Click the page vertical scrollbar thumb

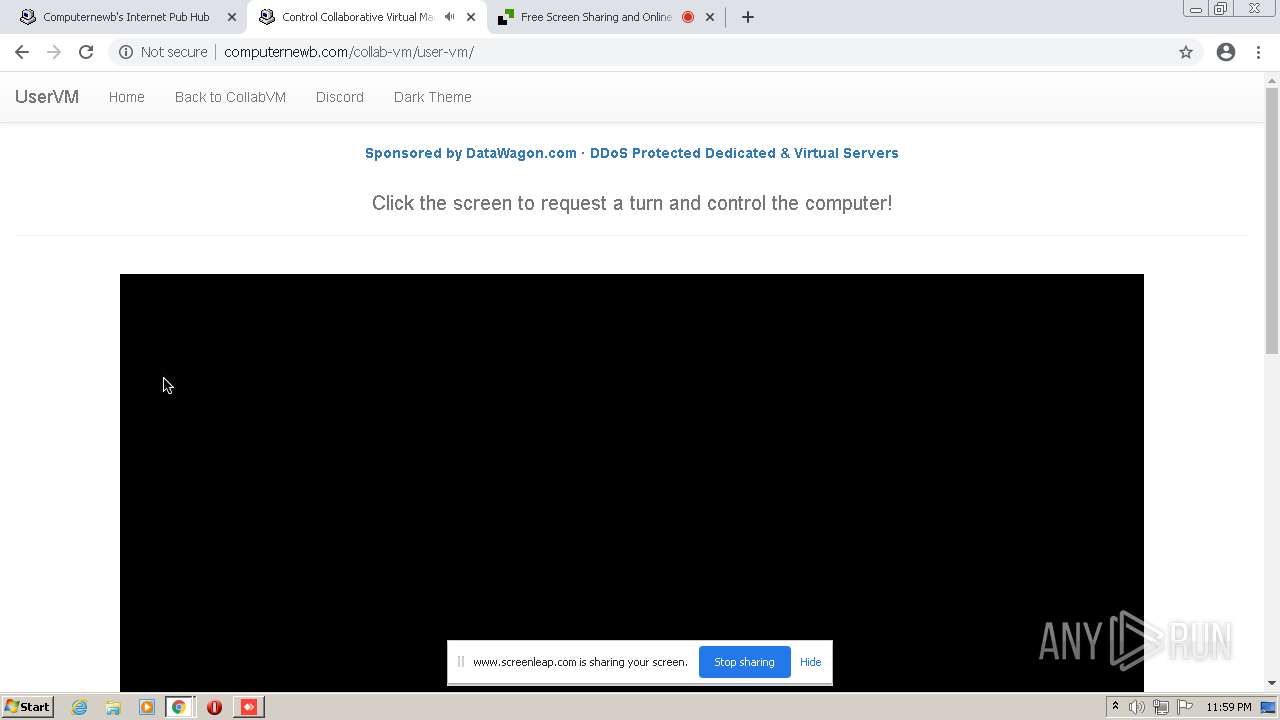pos(1272,220)
